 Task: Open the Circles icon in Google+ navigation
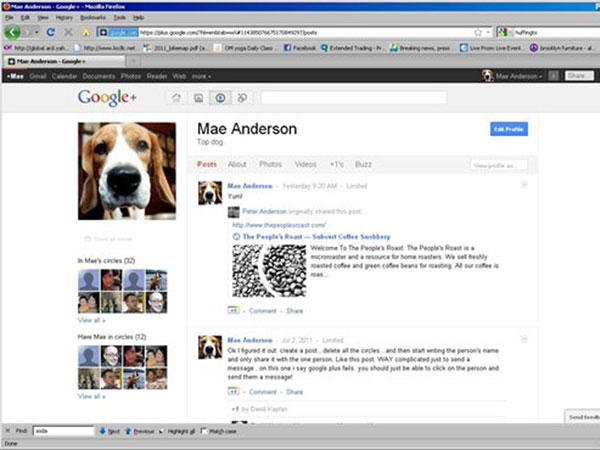[x=241, y=98]
